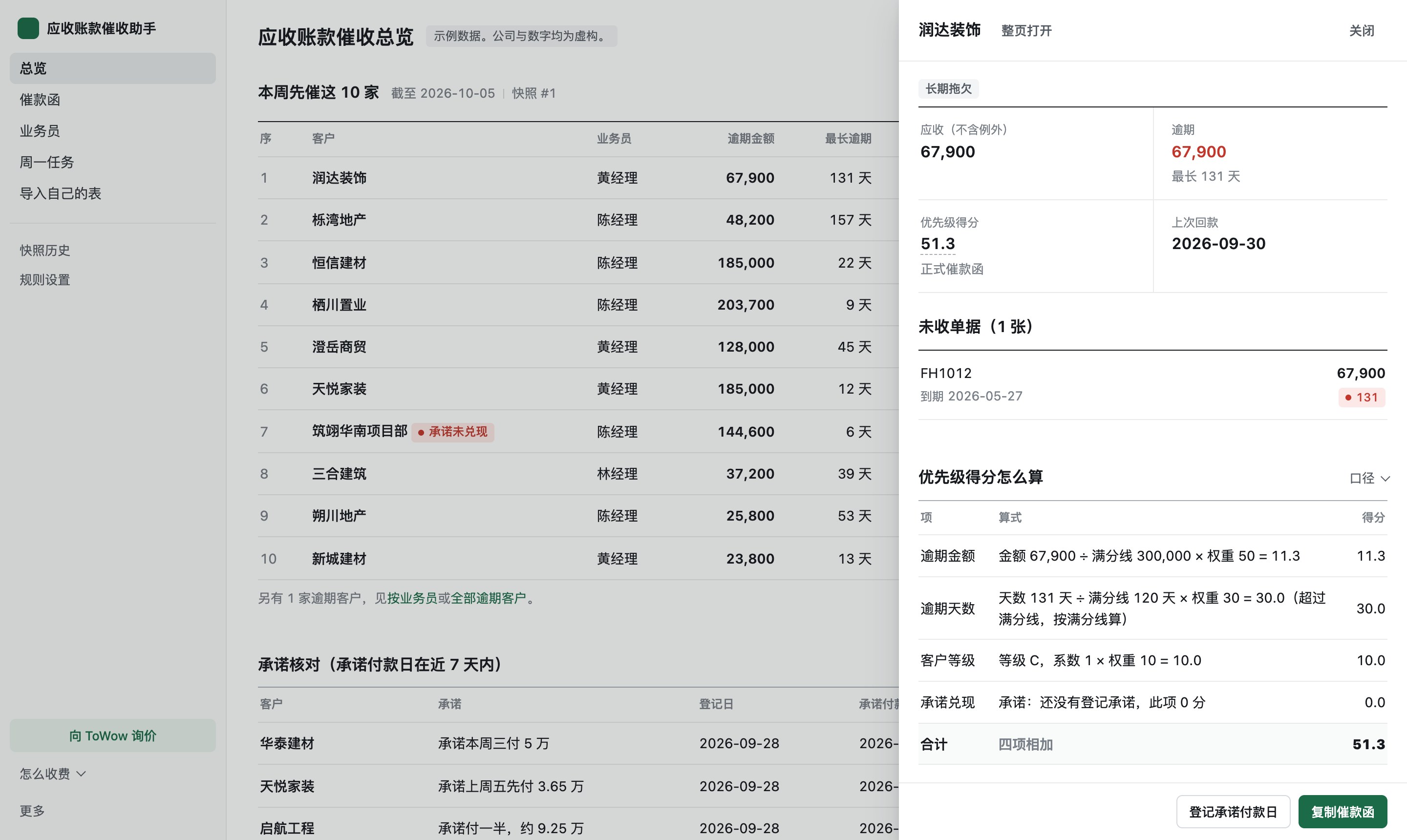Select the 栖川置业 customer row

(x=578, y=305)
